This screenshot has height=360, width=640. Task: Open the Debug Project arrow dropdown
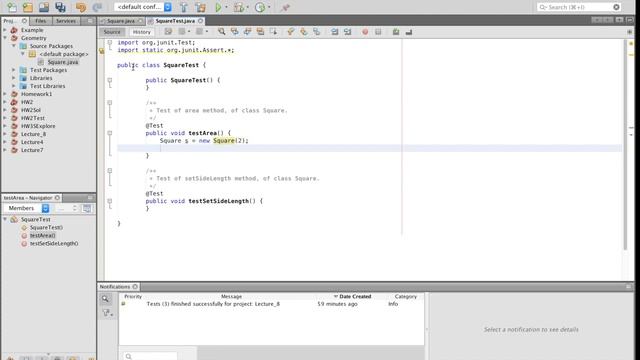247,7
